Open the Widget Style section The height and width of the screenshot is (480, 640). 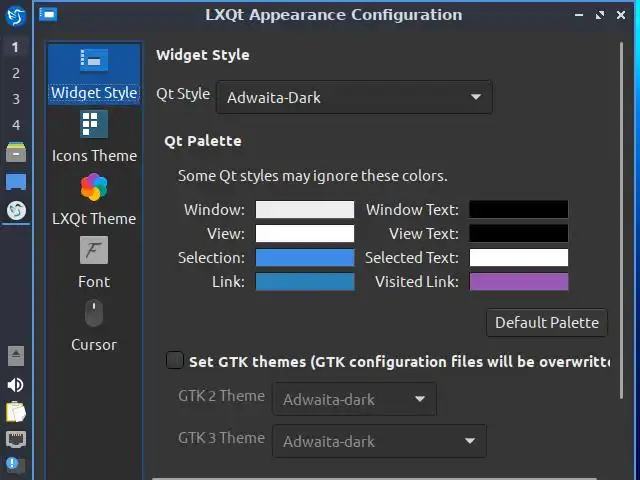tap(93, 74)
